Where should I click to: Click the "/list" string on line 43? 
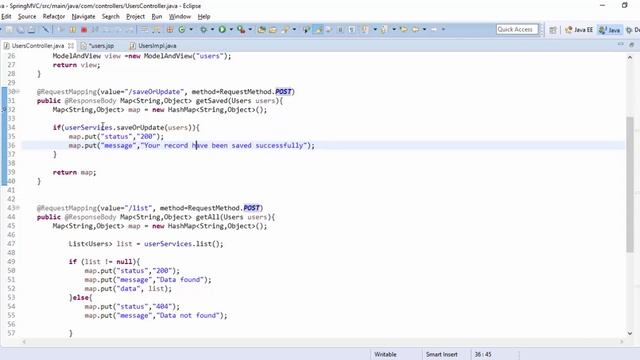[138, 208]
